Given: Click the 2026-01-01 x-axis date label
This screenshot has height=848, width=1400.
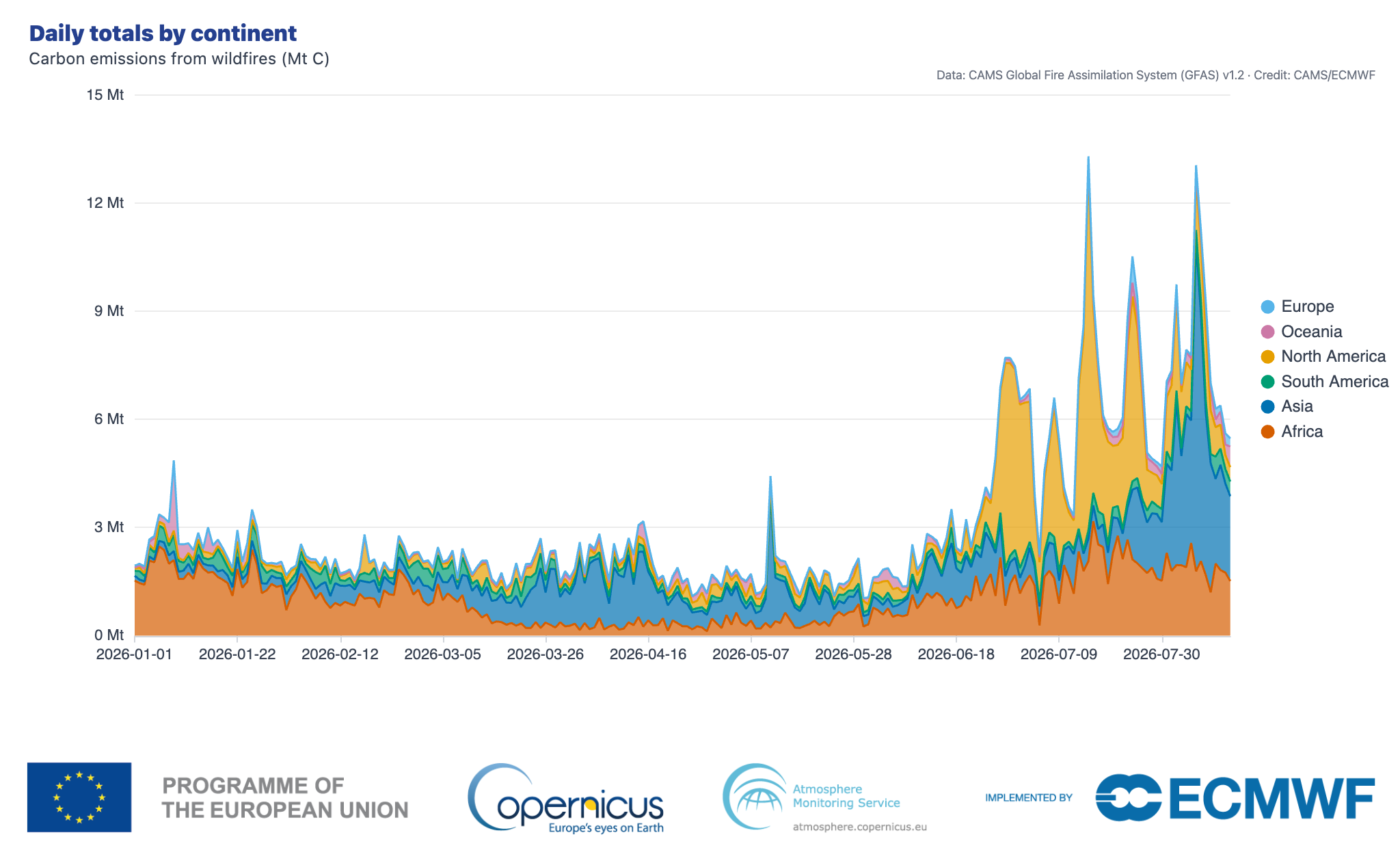Looking at the screenshot, I should [135, 654].
